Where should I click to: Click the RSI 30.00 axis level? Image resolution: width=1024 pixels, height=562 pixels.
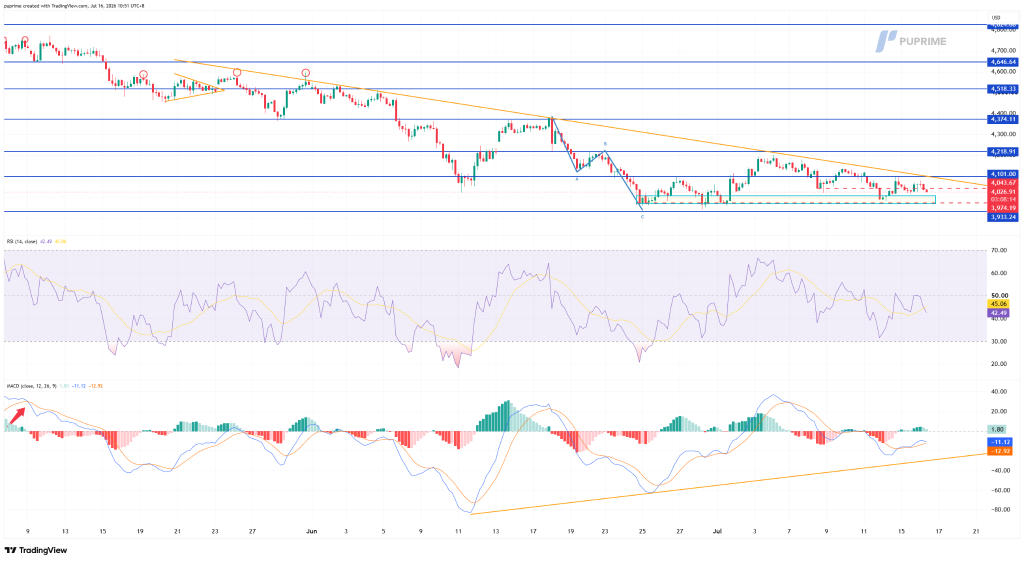point(999,341)
